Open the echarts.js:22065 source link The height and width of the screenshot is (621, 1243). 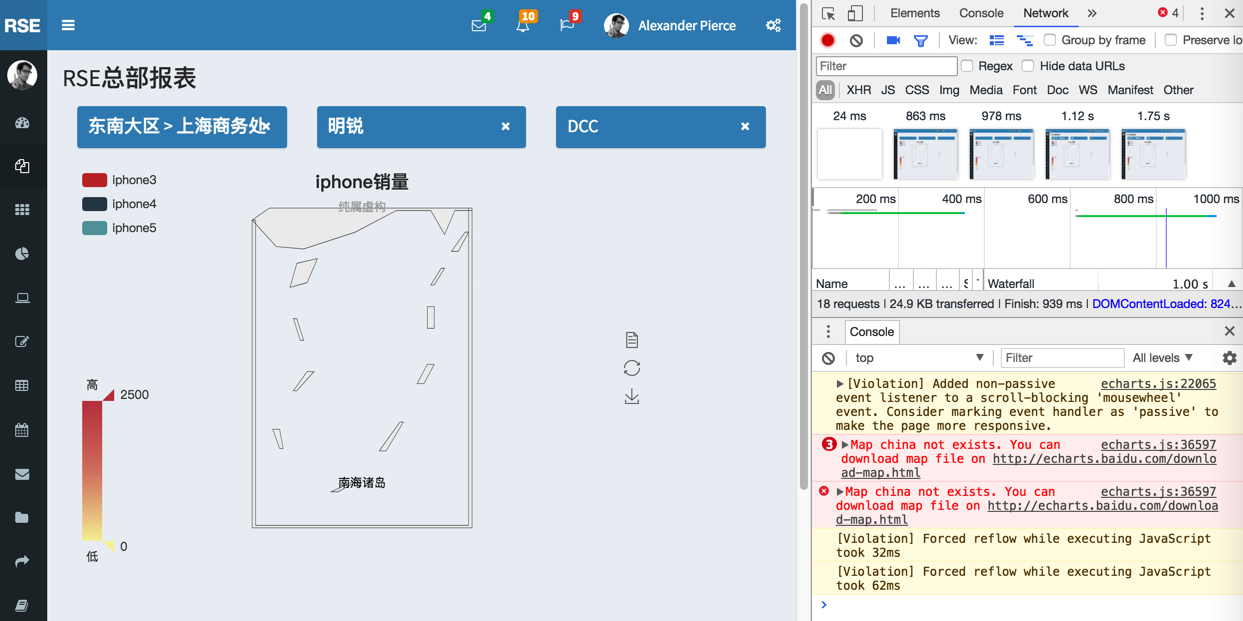click(1158, 384)
